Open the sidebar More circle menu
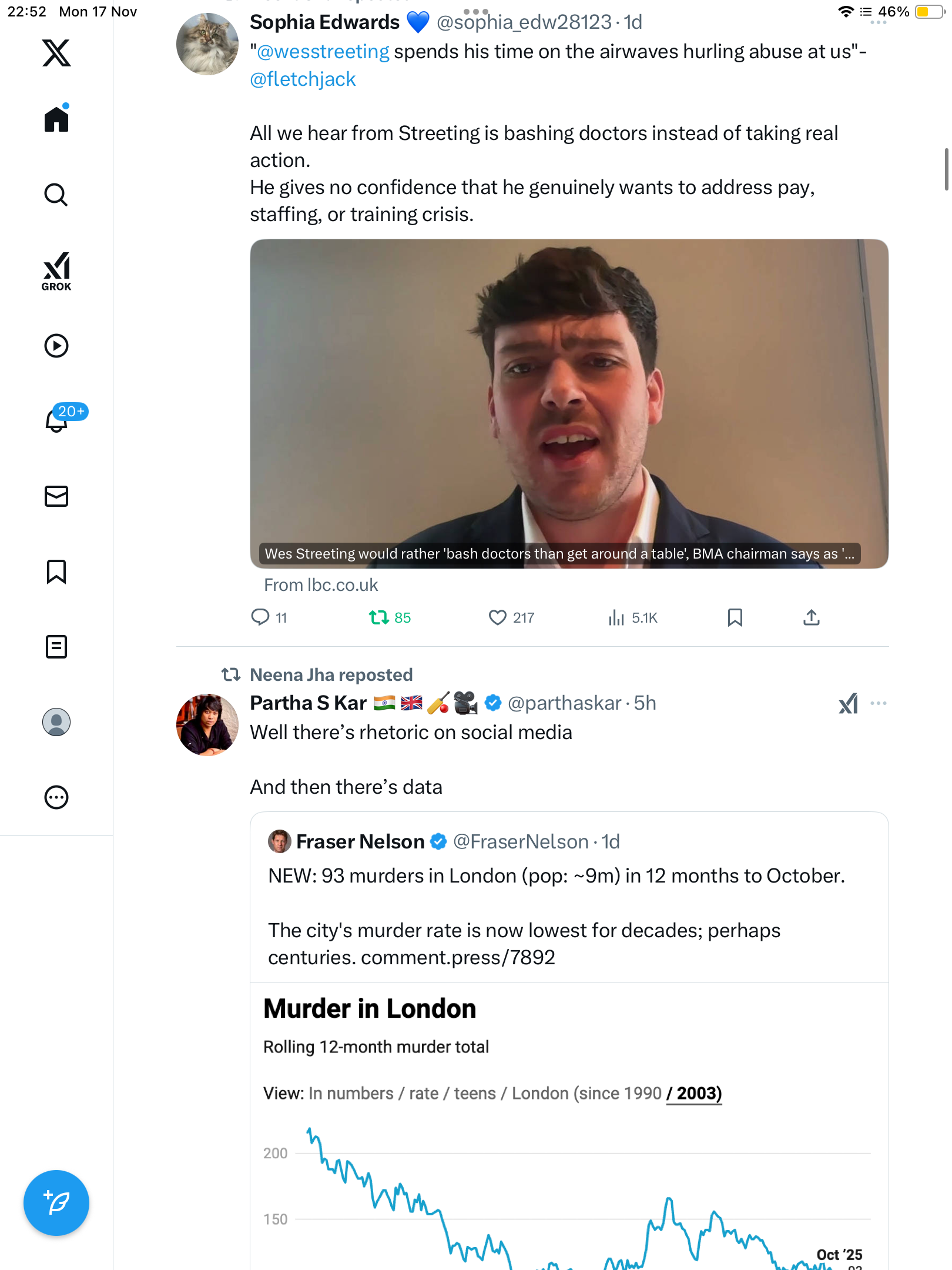This screenshot has height=1270, width=952. pos(56,797)
